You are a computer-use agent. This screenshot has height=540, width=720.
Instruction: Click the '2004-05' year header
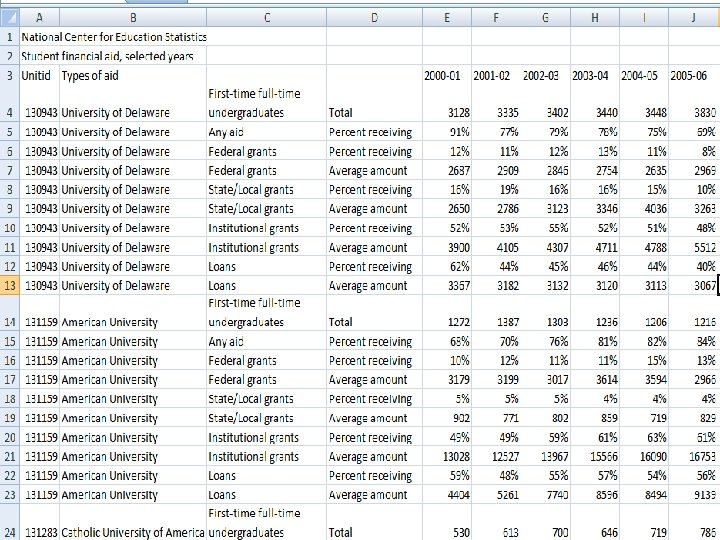click(x=639, y=75)
